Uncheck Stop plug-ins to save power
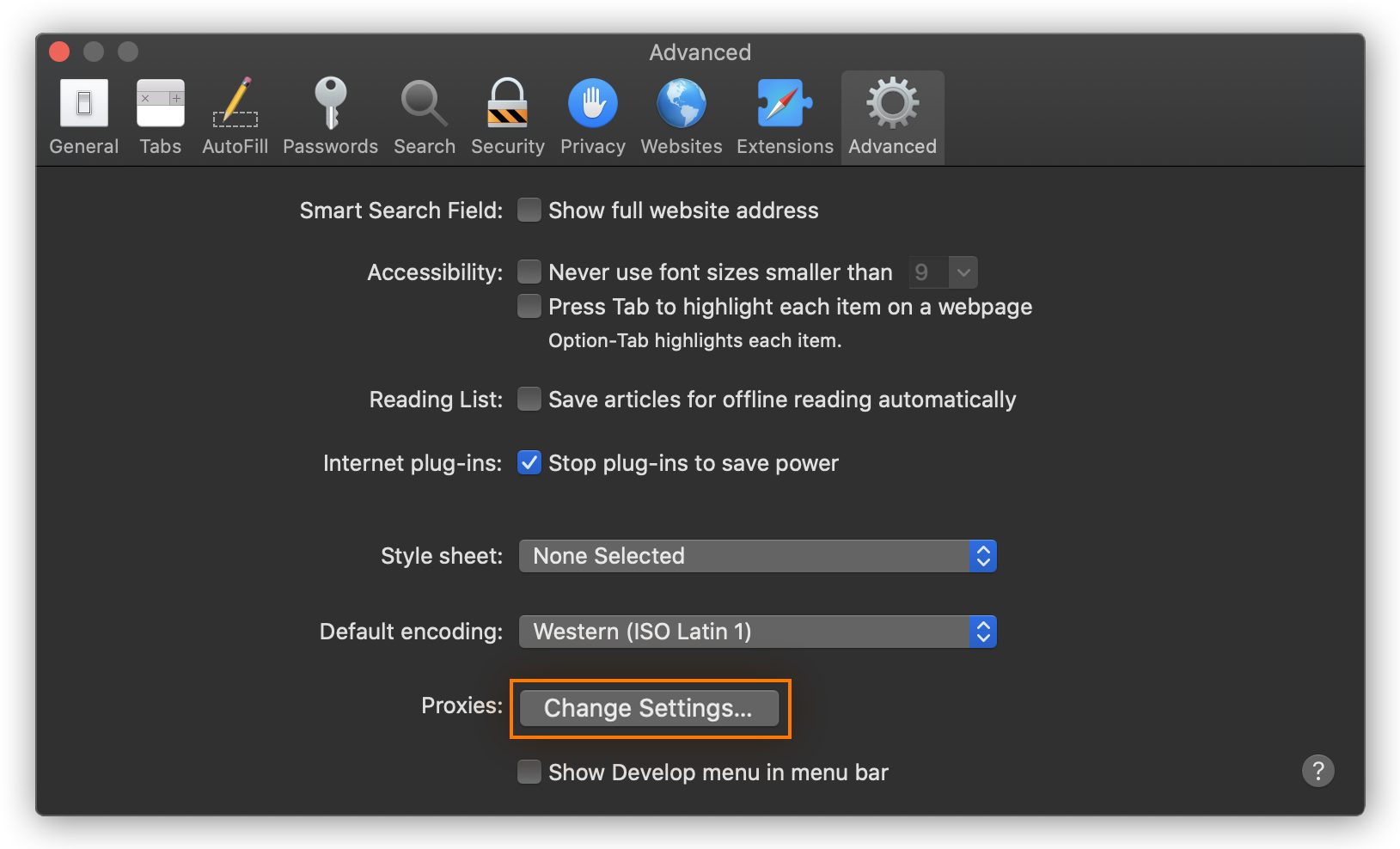Viewport: 1400px width, 849px height. pyautogui.click(x=529, y=462)
